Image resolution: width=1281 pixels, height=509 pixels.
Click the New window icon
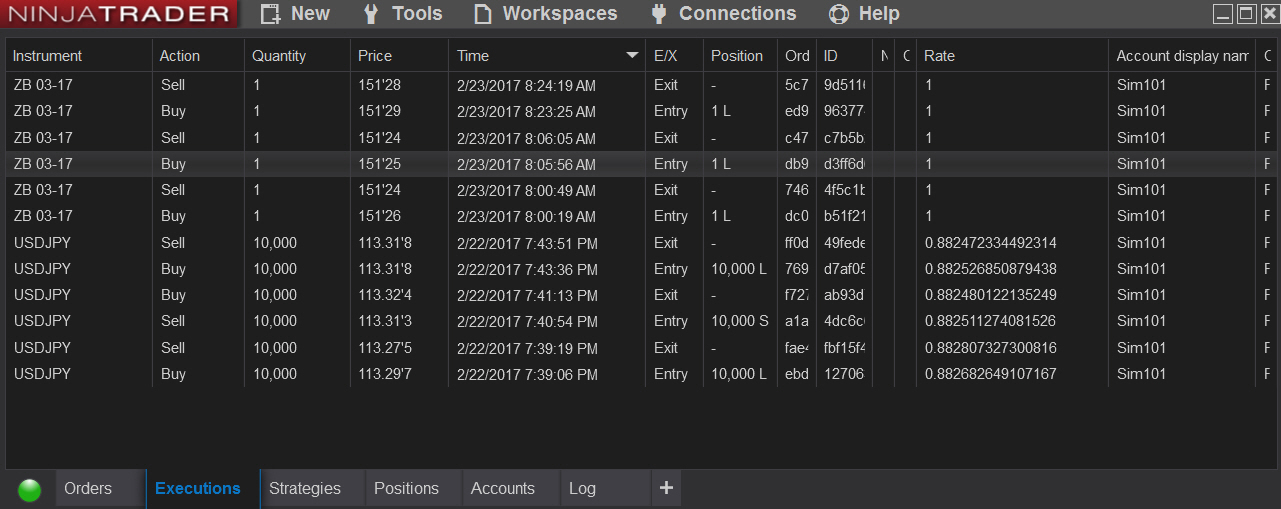[x=270, y=14]
